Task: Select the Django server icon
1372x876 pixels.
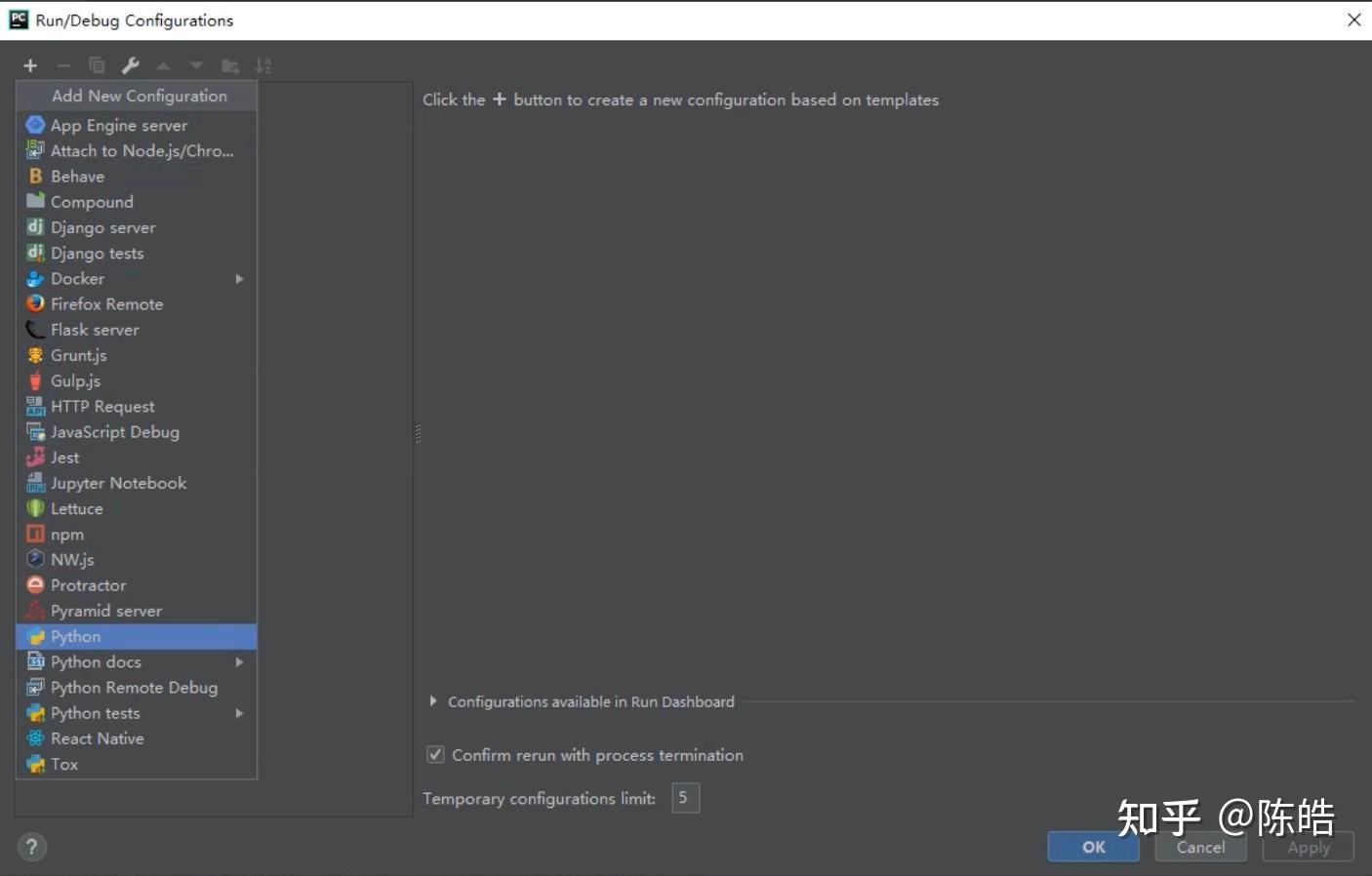Action: 35,227
